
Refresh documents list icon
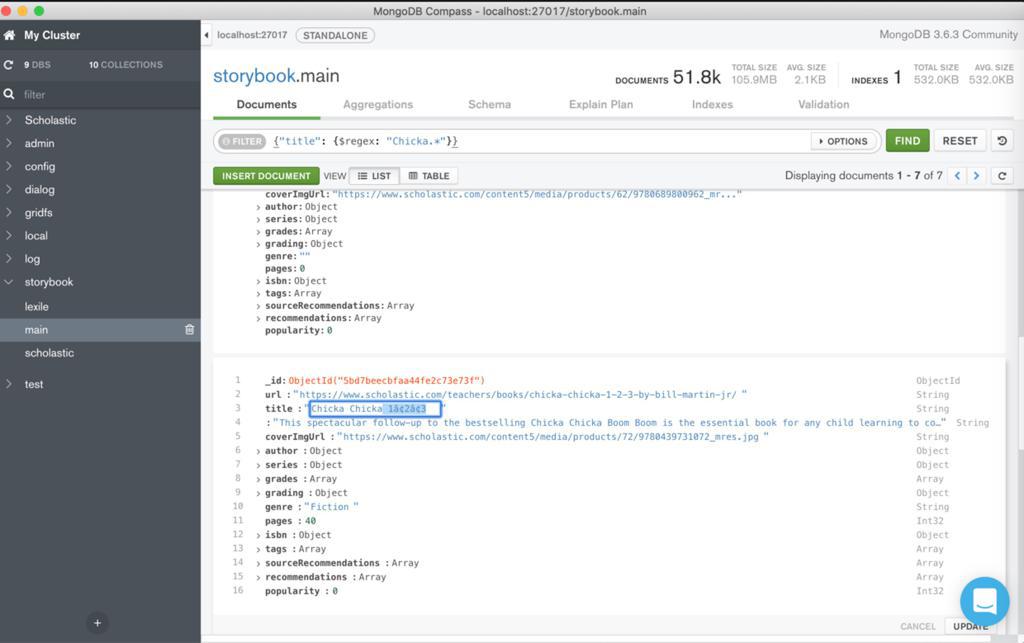click(x=1002, y=176)
